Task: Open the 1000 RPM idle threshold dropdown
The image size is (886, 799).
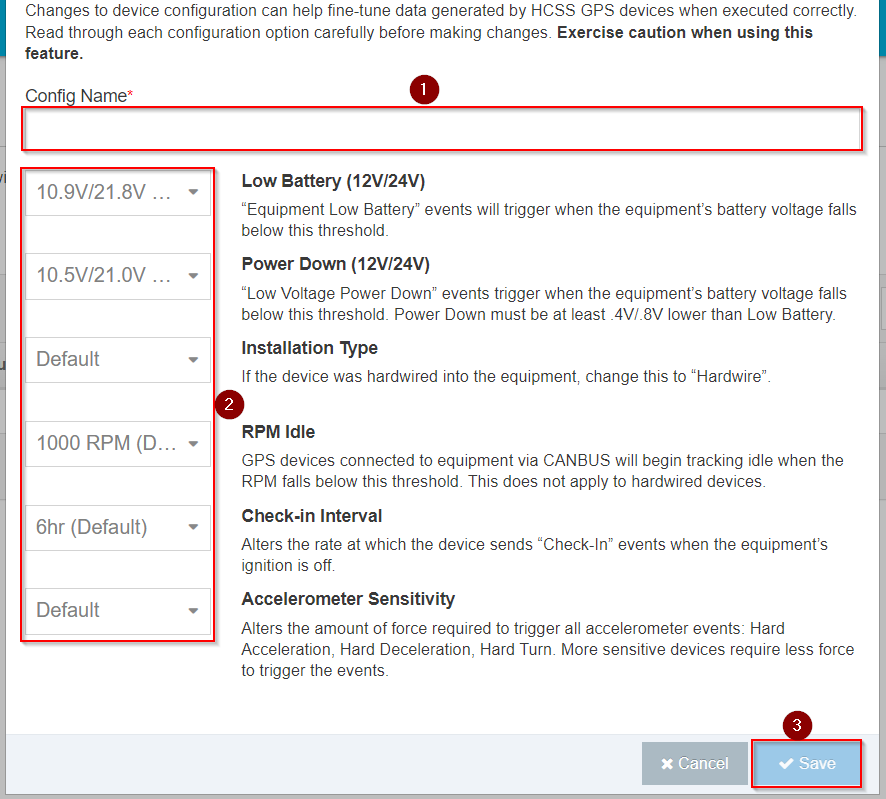Action: pos(110,442)
